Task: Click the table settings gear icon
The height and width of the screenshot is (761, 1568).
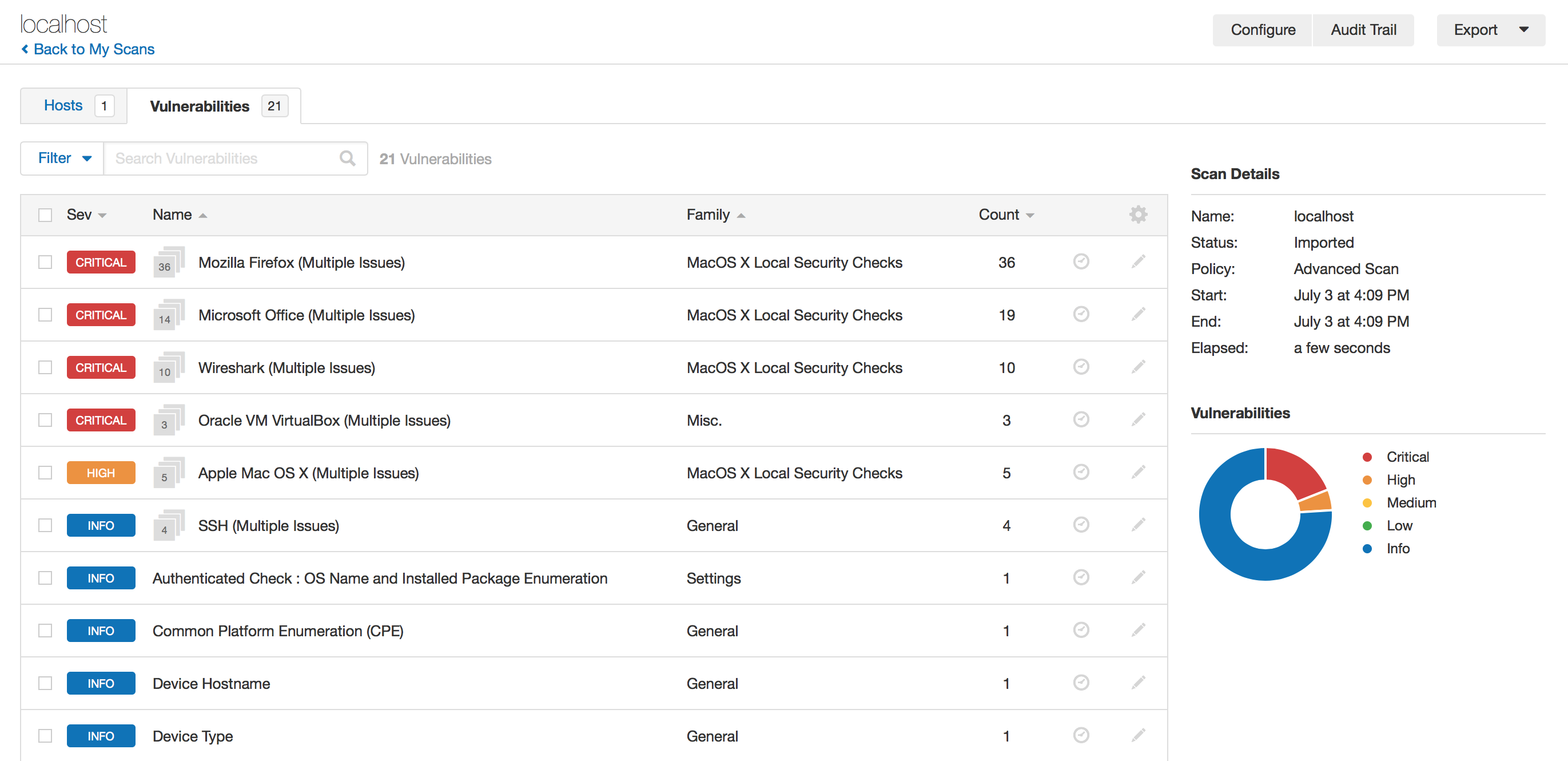Action: pos(1137,215)
